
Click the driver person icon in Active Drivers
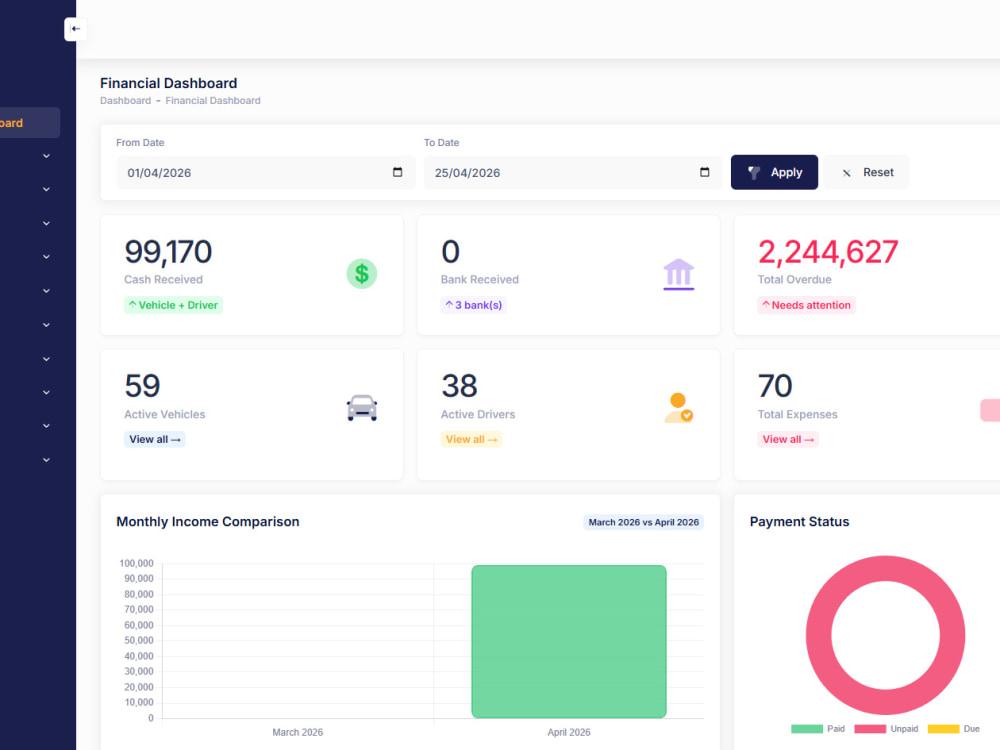(679, 408)
